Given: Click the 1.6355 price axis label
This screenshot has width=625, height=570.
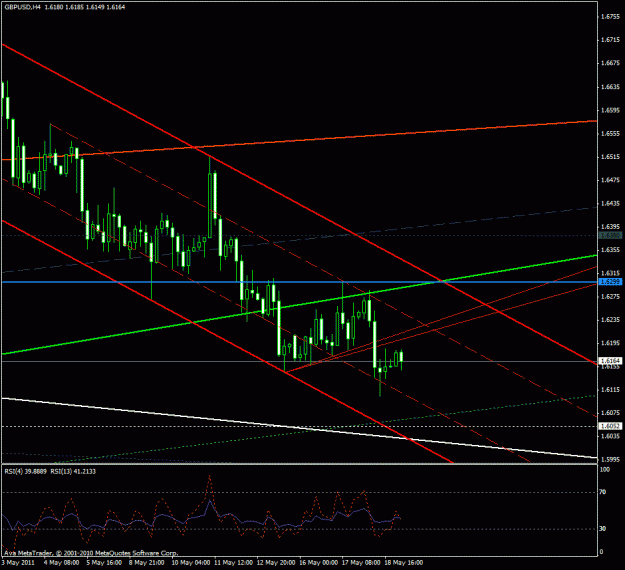Looking at the screenshot, I should 610,250.
